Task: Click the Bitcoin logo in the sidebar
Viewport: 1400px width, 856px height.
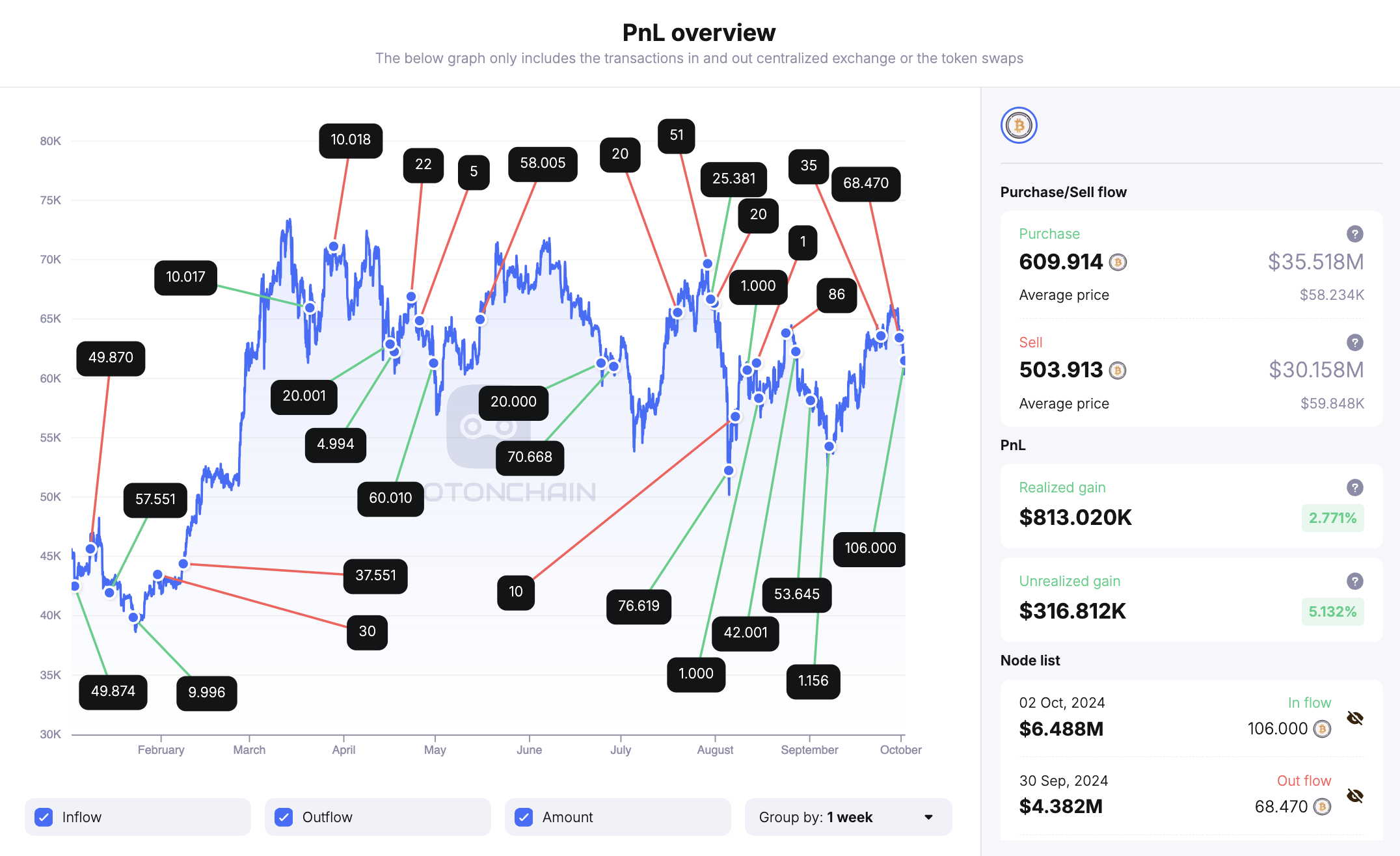Action: [x=1018, y=126]
